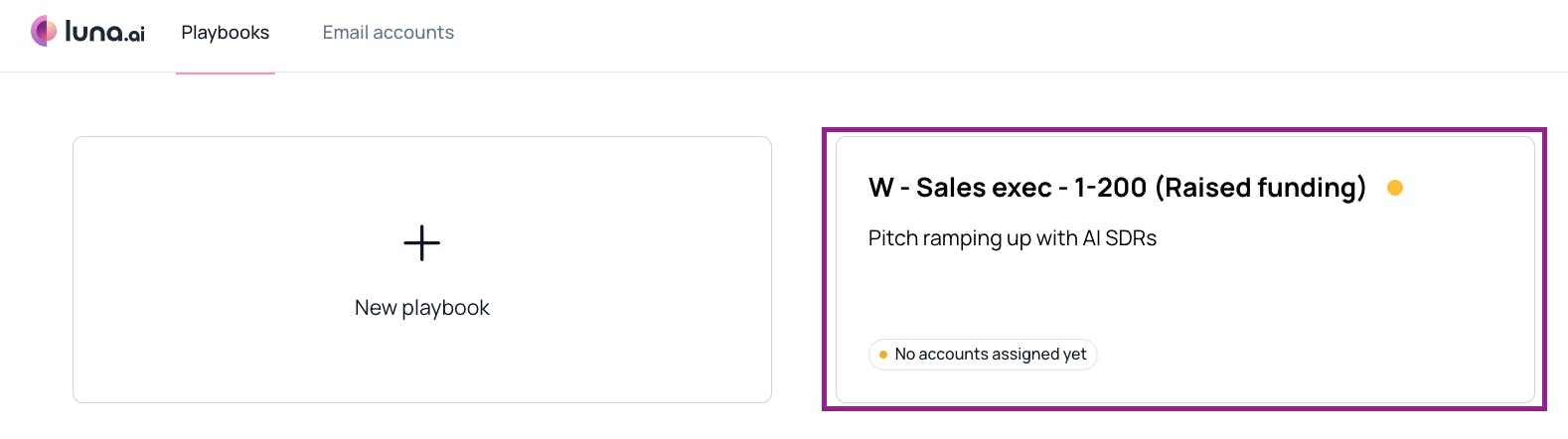
Task: Select the "Pitch ramping up with AI SDRs" description
Action: pyautogui.click(x=1013, y=238)
